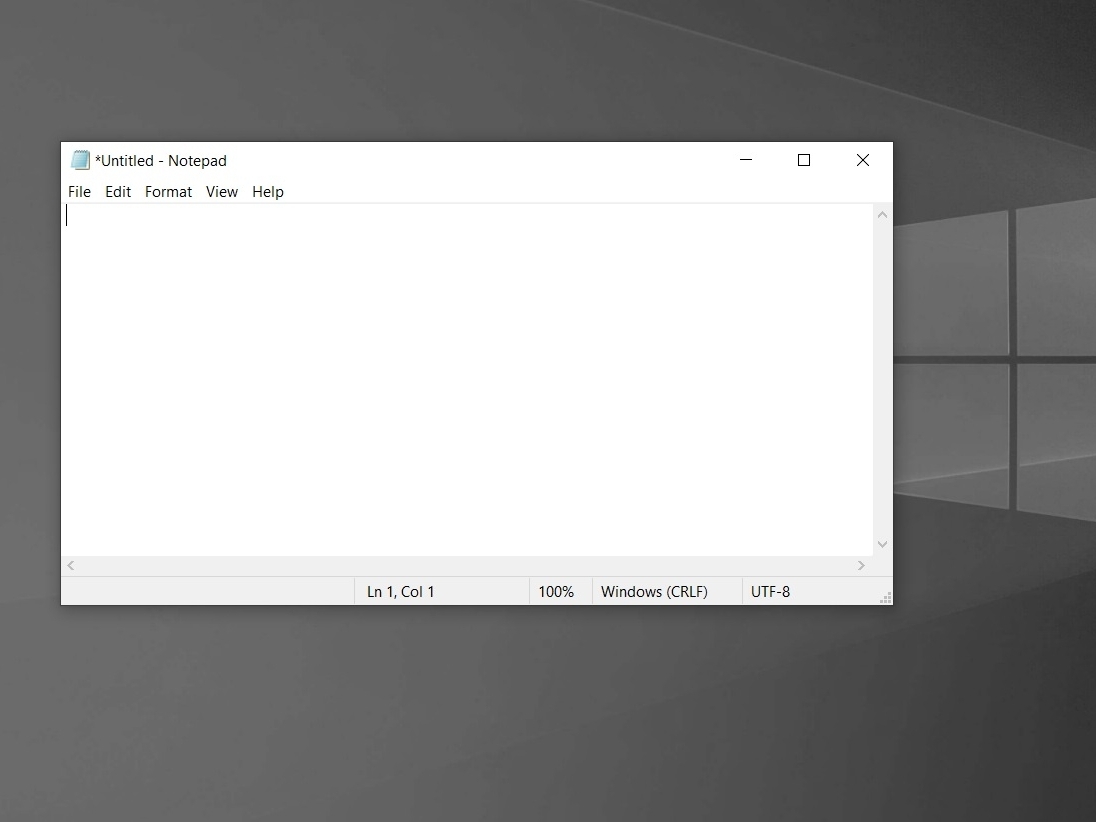Viewport: 1096px width, 822px height.
Task: Click the resize grip at window corner
Action: pos(885,598)
